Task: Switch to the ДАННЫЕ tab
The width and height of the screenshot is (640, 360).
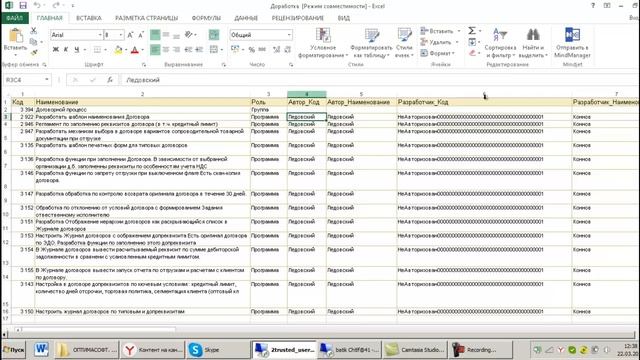Action: point(246,18)
